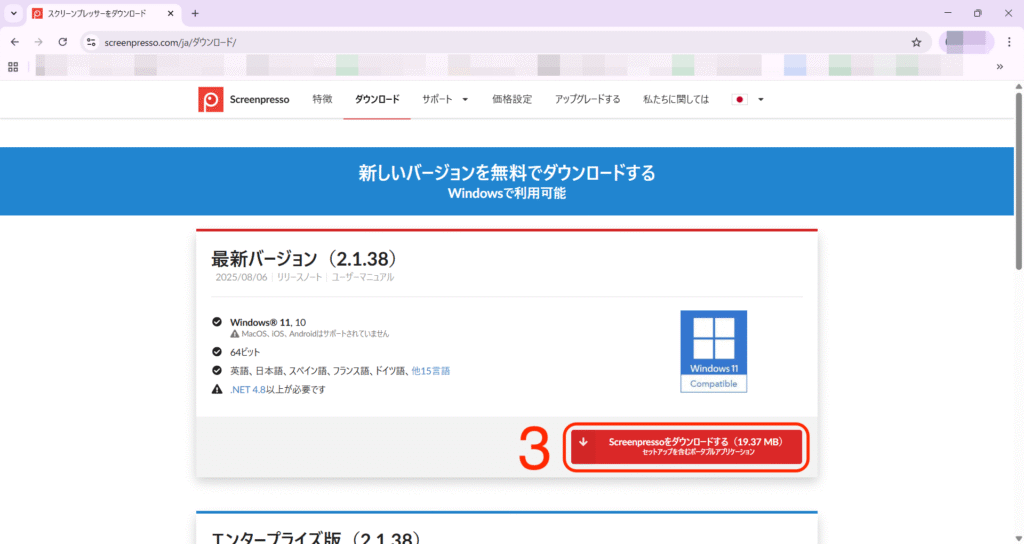Expand the サポート menu arrow
This screenshot has height=544, width=1024.
pos(465,100)
